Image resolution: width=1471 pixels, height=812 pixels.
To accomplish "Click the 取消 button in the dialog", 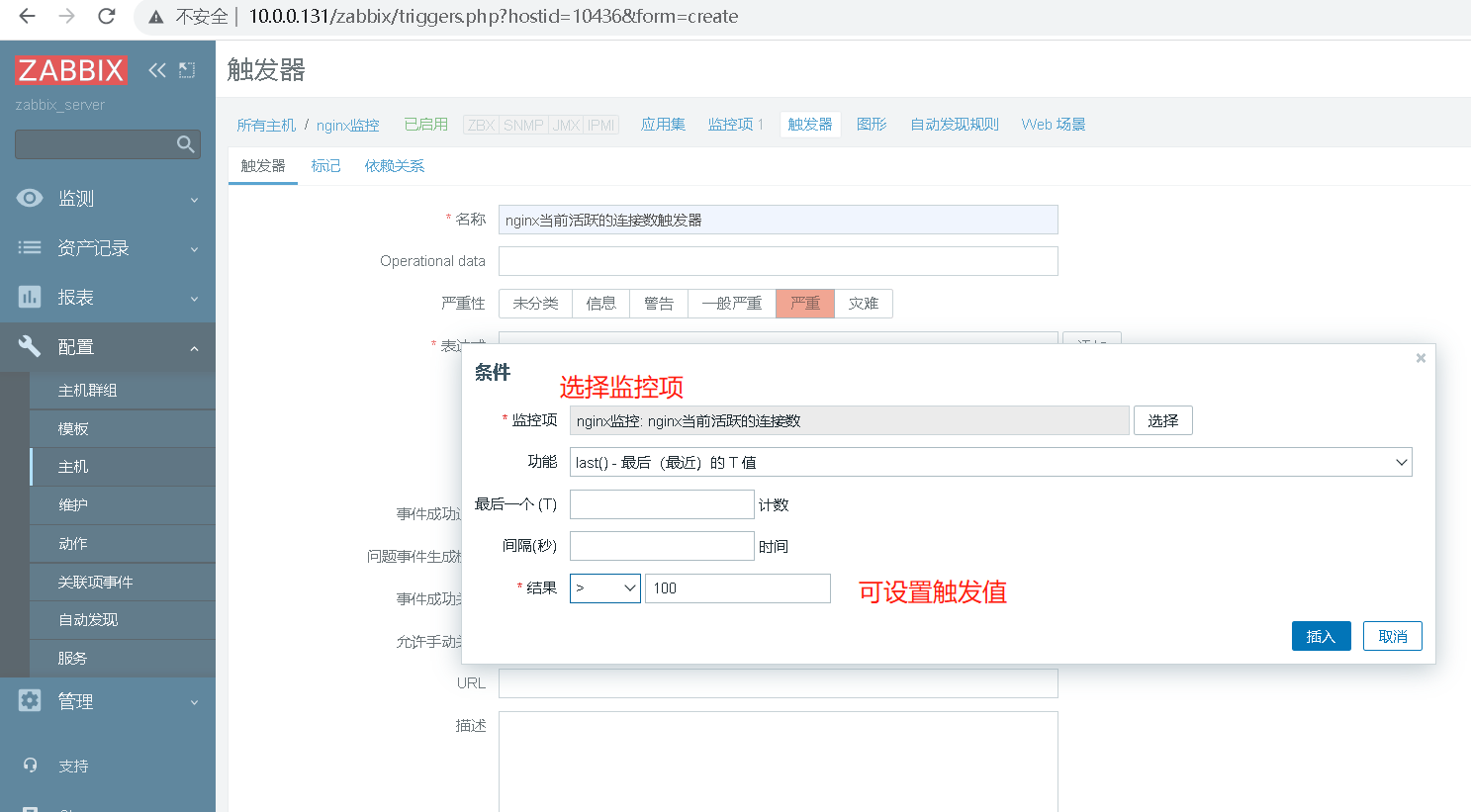I will [x=1393, y=636].
